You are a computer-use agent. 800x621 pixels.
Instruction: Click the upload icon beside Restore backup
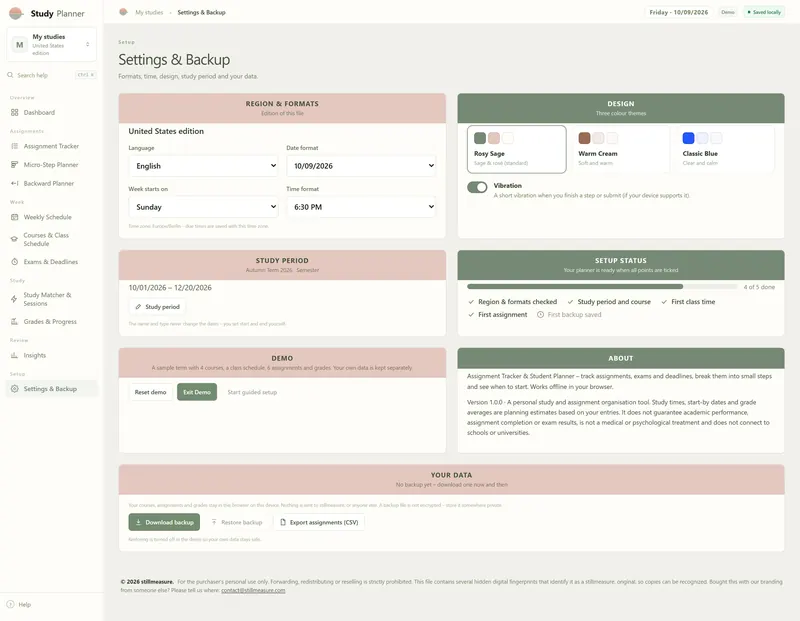click(x=214, y=522)
